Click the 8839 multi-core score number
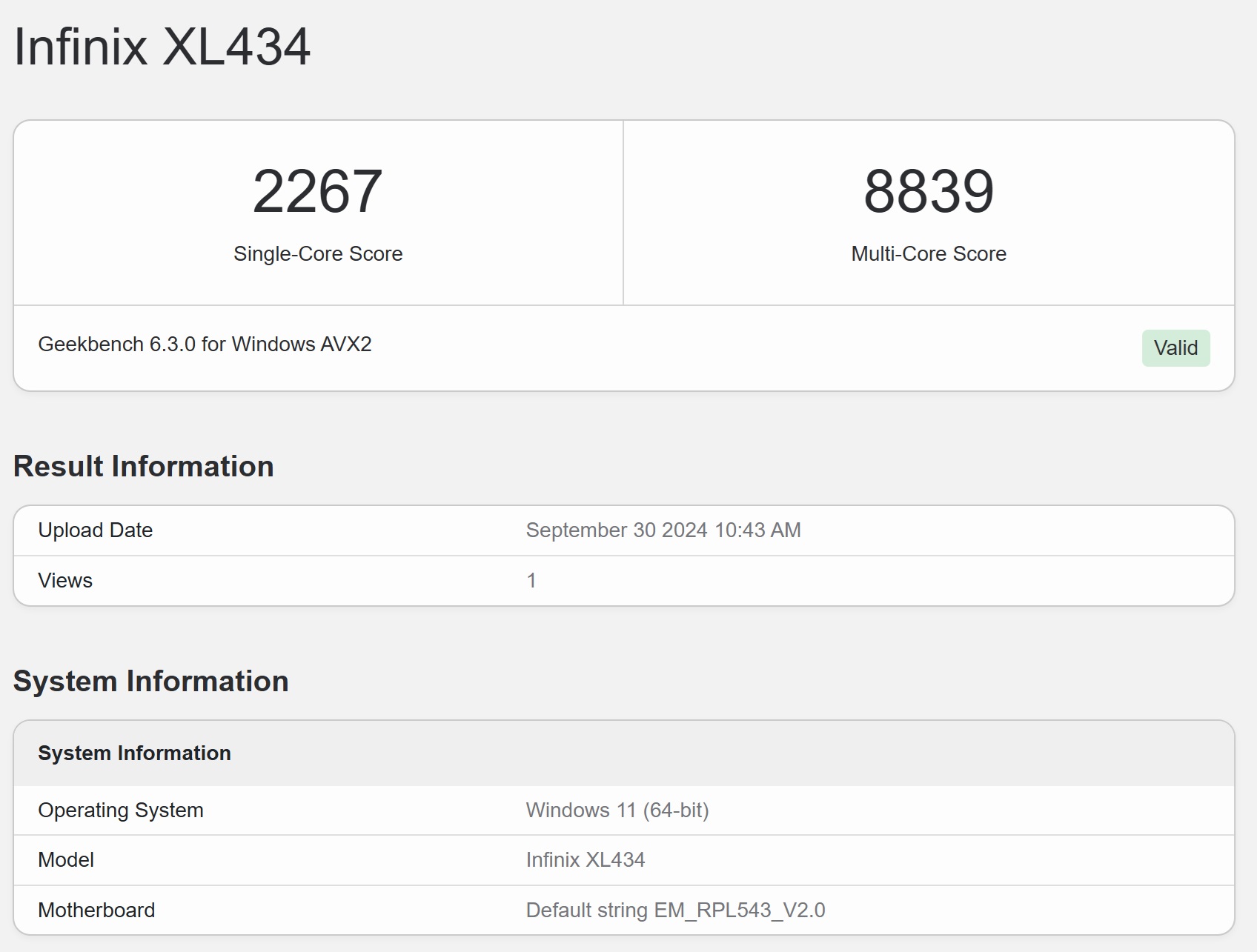Image resolution: width=1257 pixels, height=952 pixels. point(929,191)
